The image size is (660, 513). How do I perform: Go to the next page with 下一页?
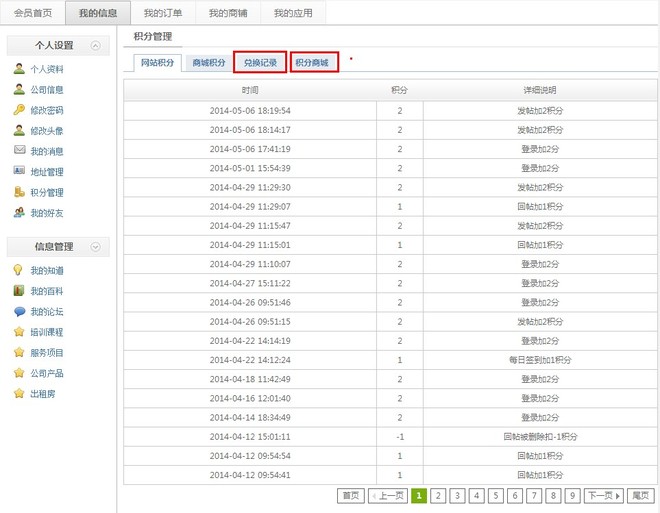pos(603,496)
